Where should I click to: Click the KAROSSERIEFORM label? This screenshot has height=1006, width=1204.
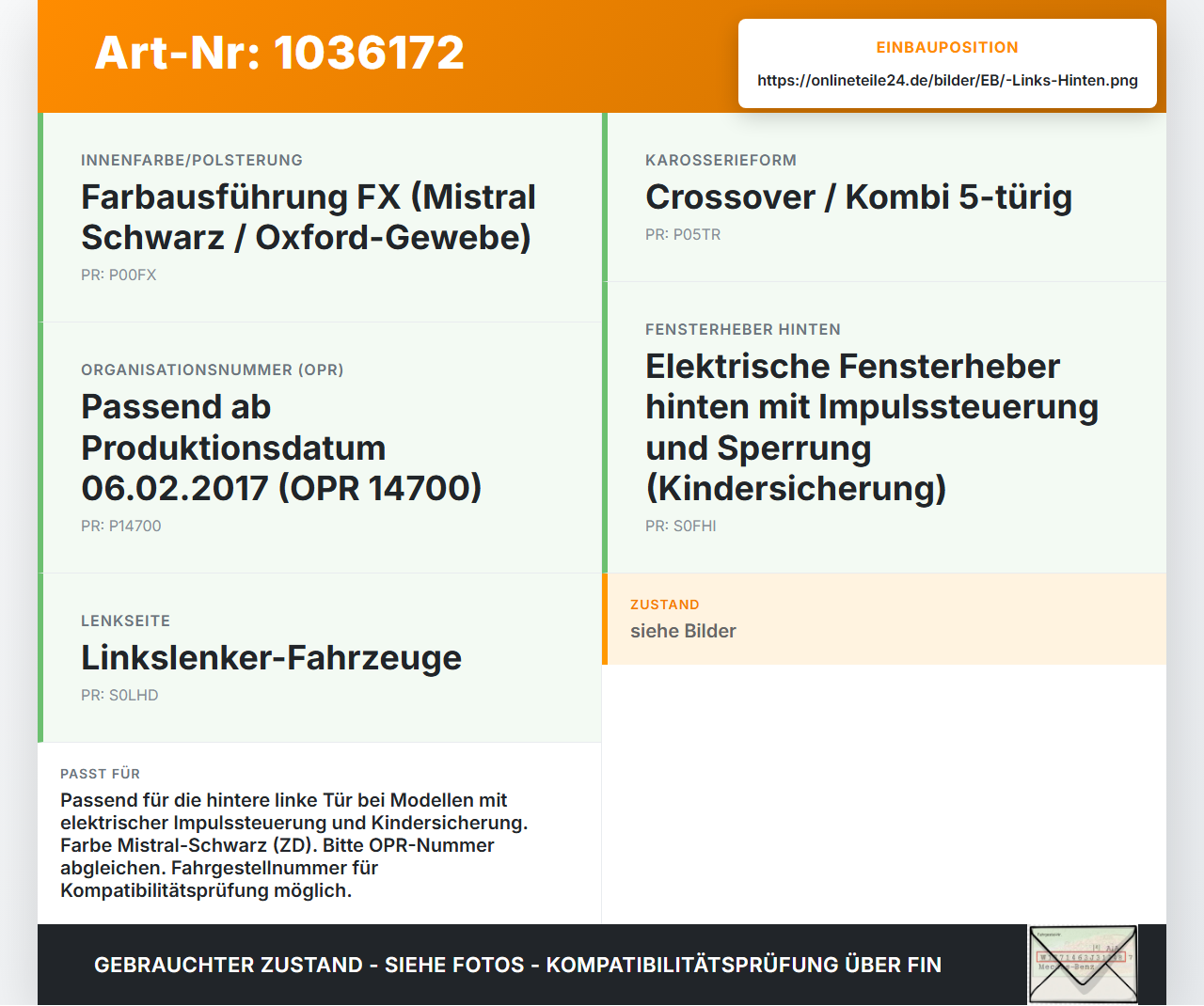(721, 160)
